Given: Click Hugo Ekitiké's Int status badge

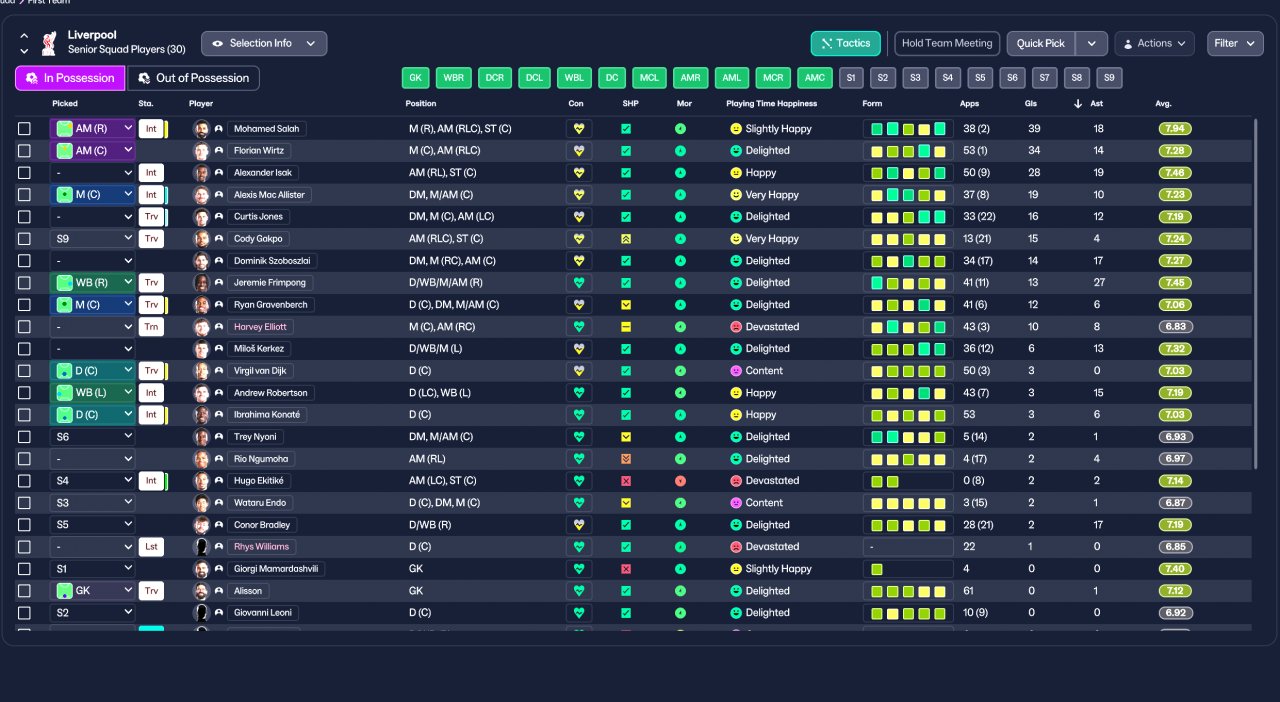Looking at the screenshot, I should click(151, 481).
